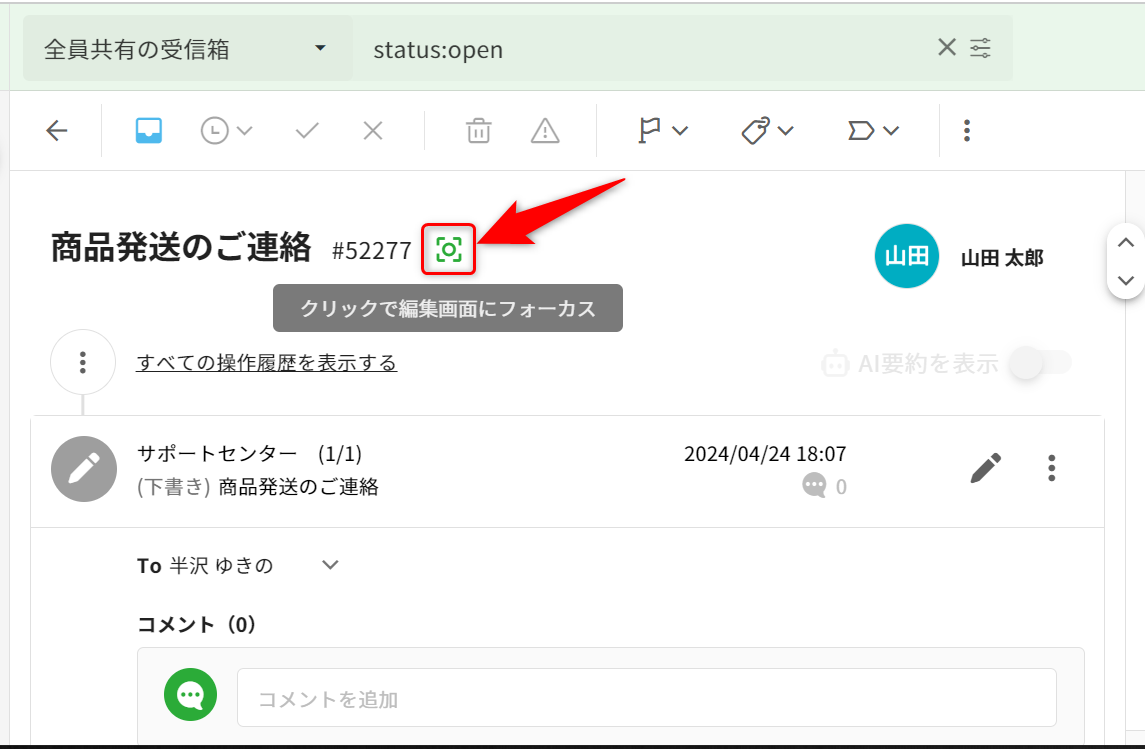This screenshot has width=1145, height=749.
Task: Clear the status:open search query
Action: (x=946, y=47)
